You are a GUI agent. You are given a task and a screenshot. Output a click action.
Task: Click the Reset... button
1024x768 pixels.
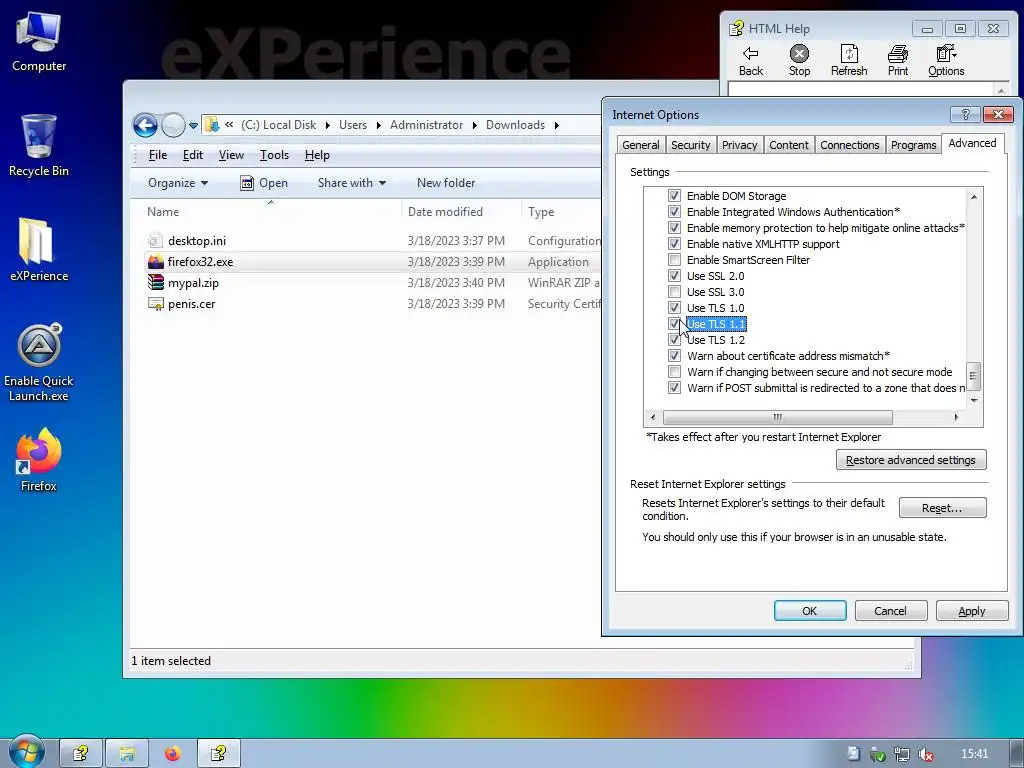942,507
